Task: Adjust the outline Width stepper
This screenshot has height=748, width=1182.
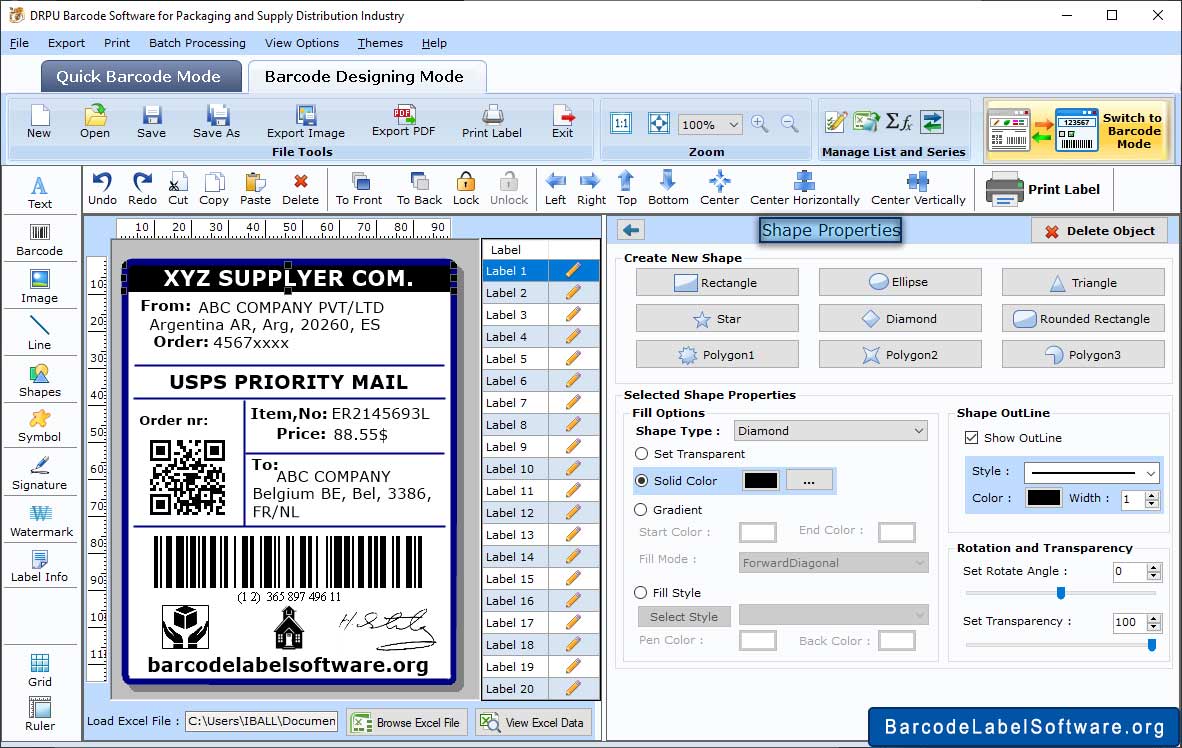Action: (x=1151, y=499)
